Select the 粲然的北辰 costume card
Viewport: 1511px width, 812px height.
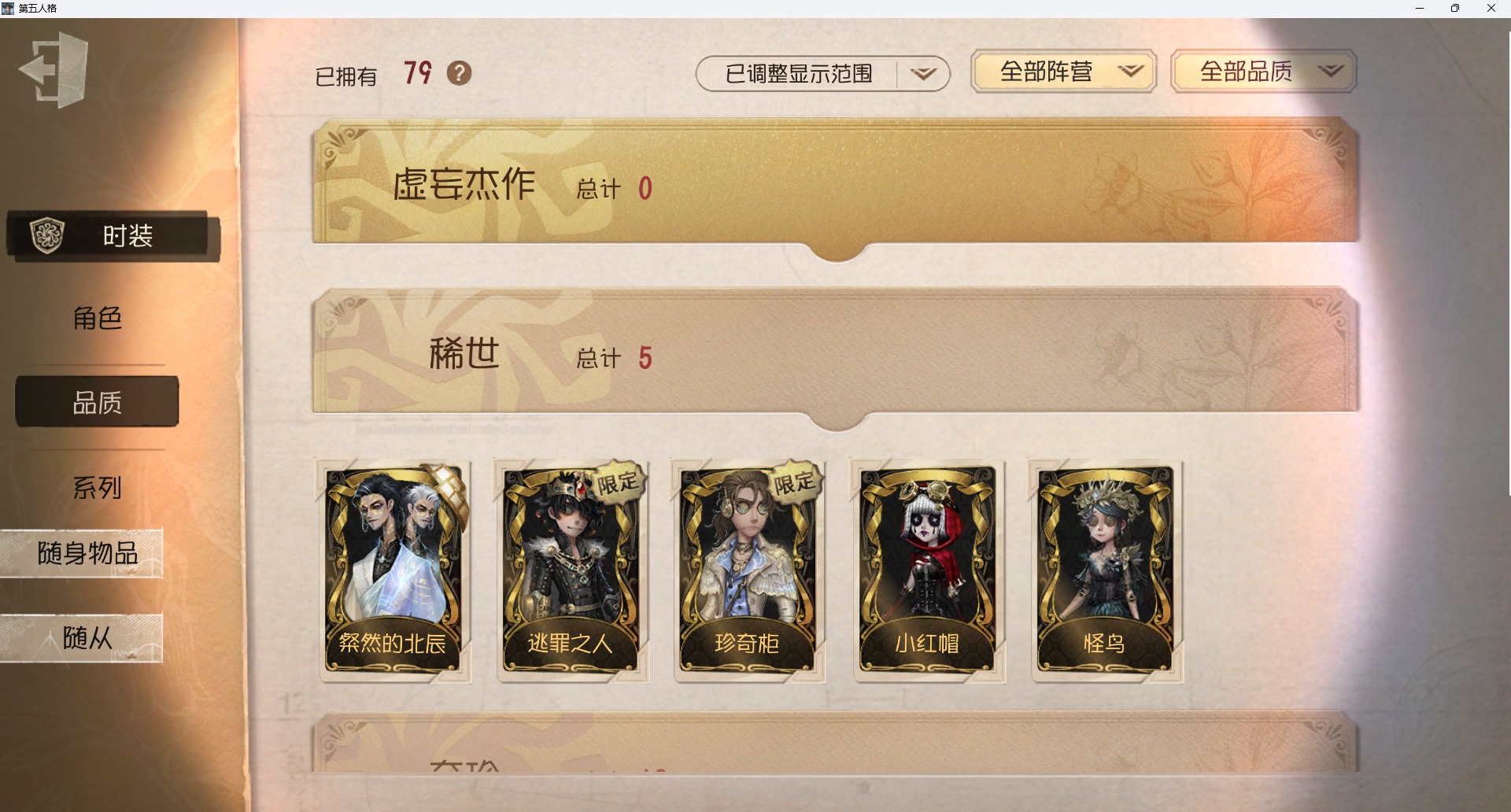[x=393, y=570]
